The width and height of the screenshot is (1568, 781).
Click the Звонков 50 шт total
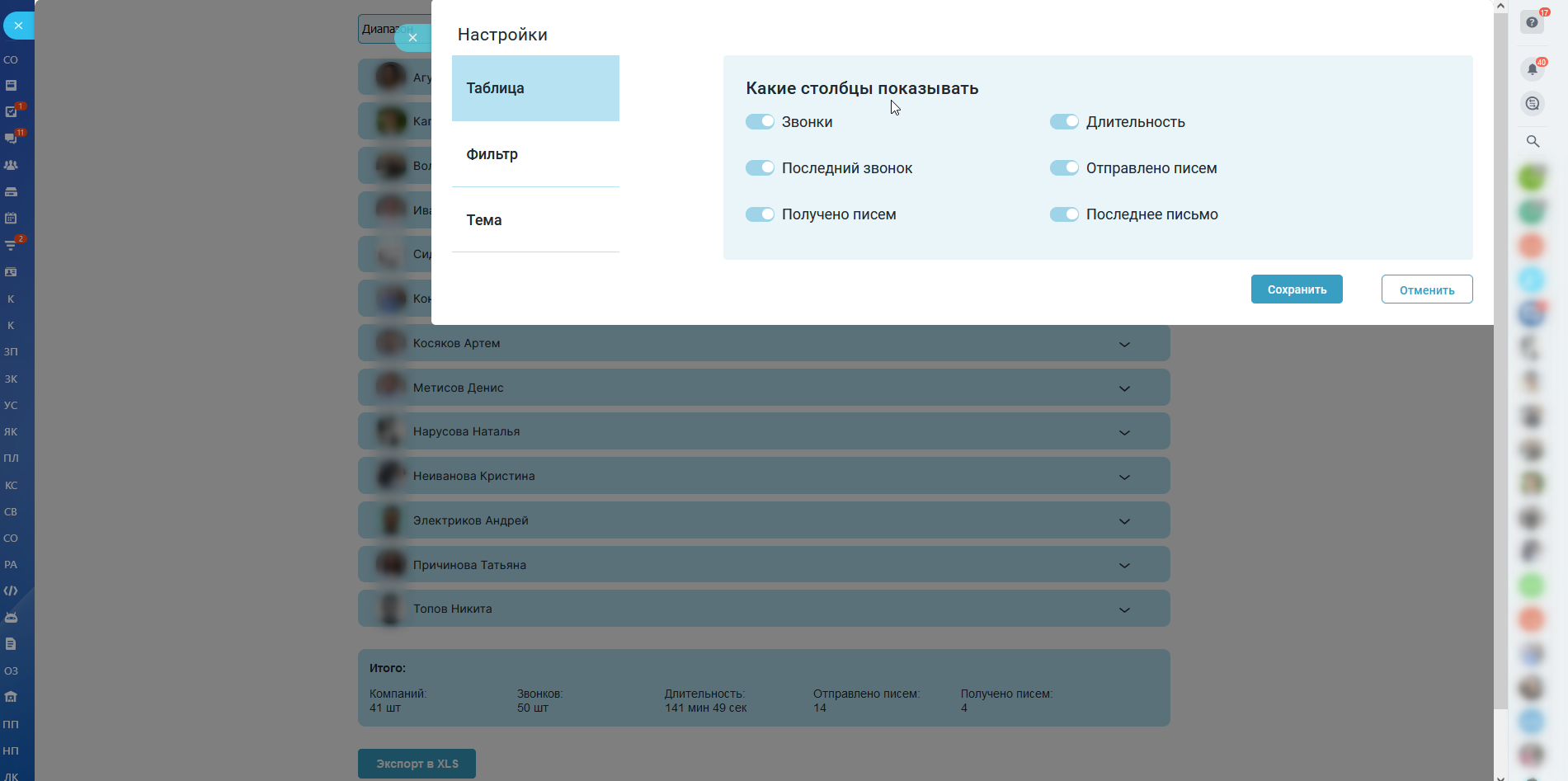539,700
